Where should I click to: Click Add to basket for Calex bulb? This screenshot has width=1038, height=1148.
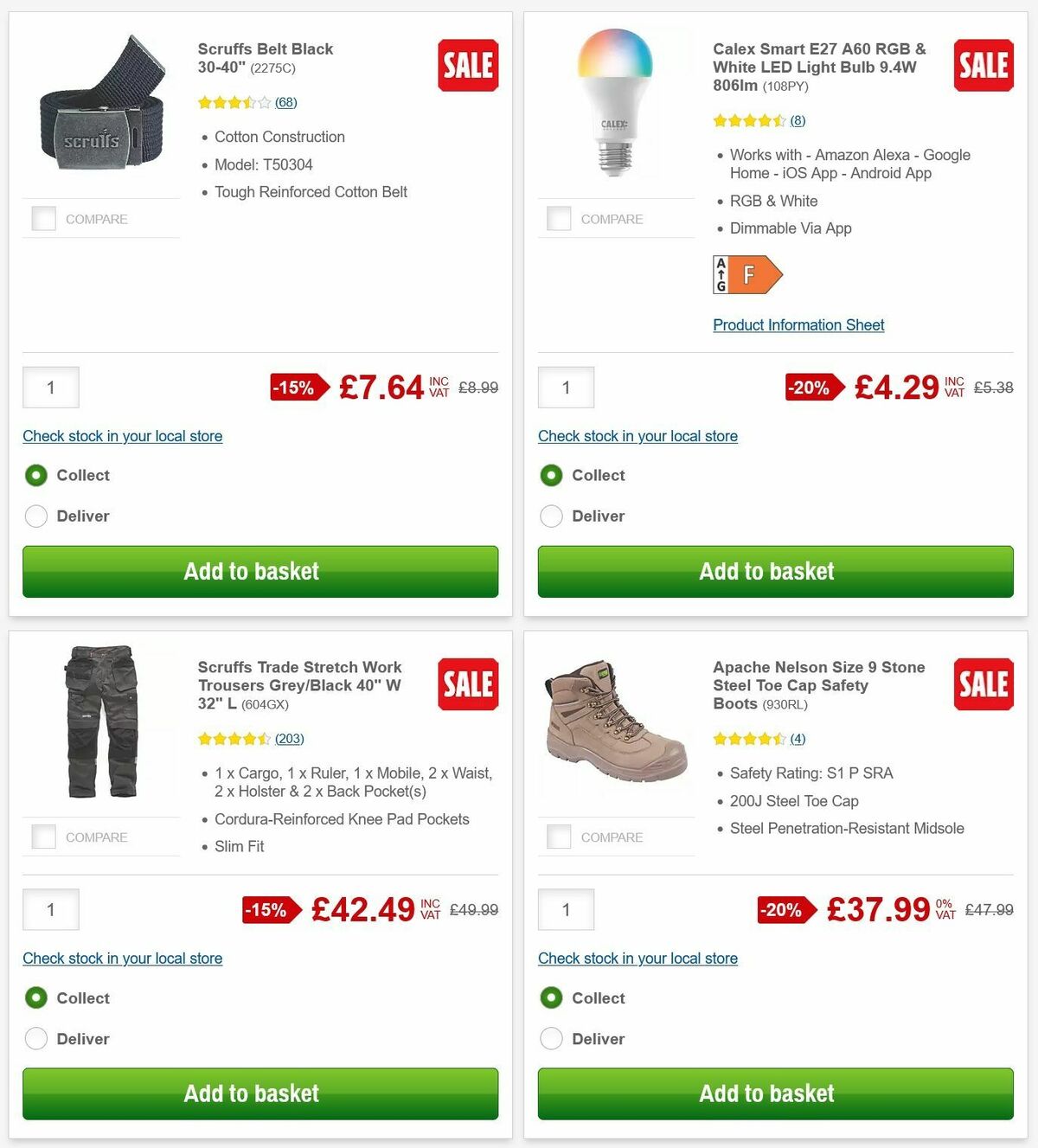tap(766, 571)
